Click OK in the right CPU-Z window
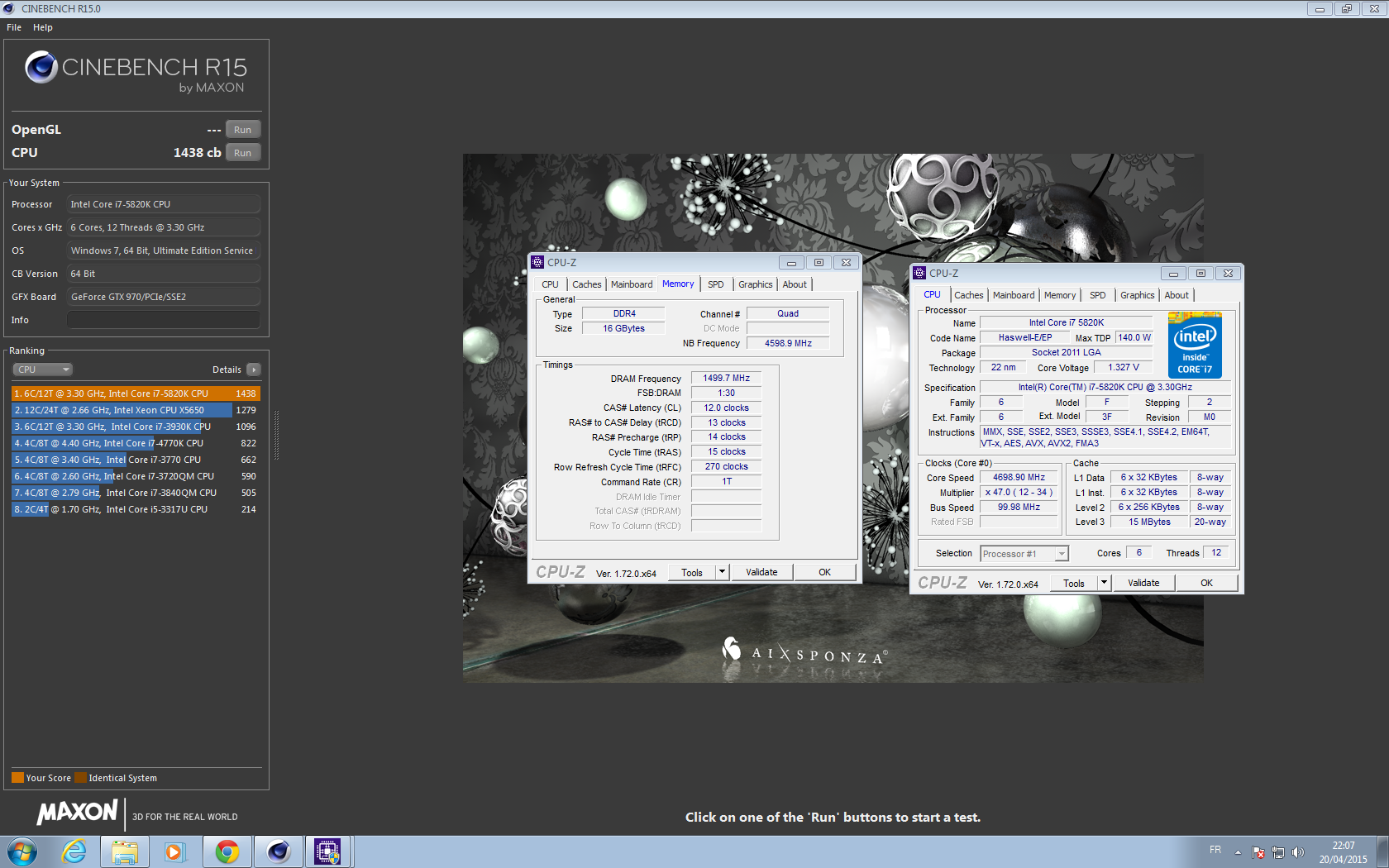The width and height of the screenshot is (1389, 868). (x=1206, y=583)
